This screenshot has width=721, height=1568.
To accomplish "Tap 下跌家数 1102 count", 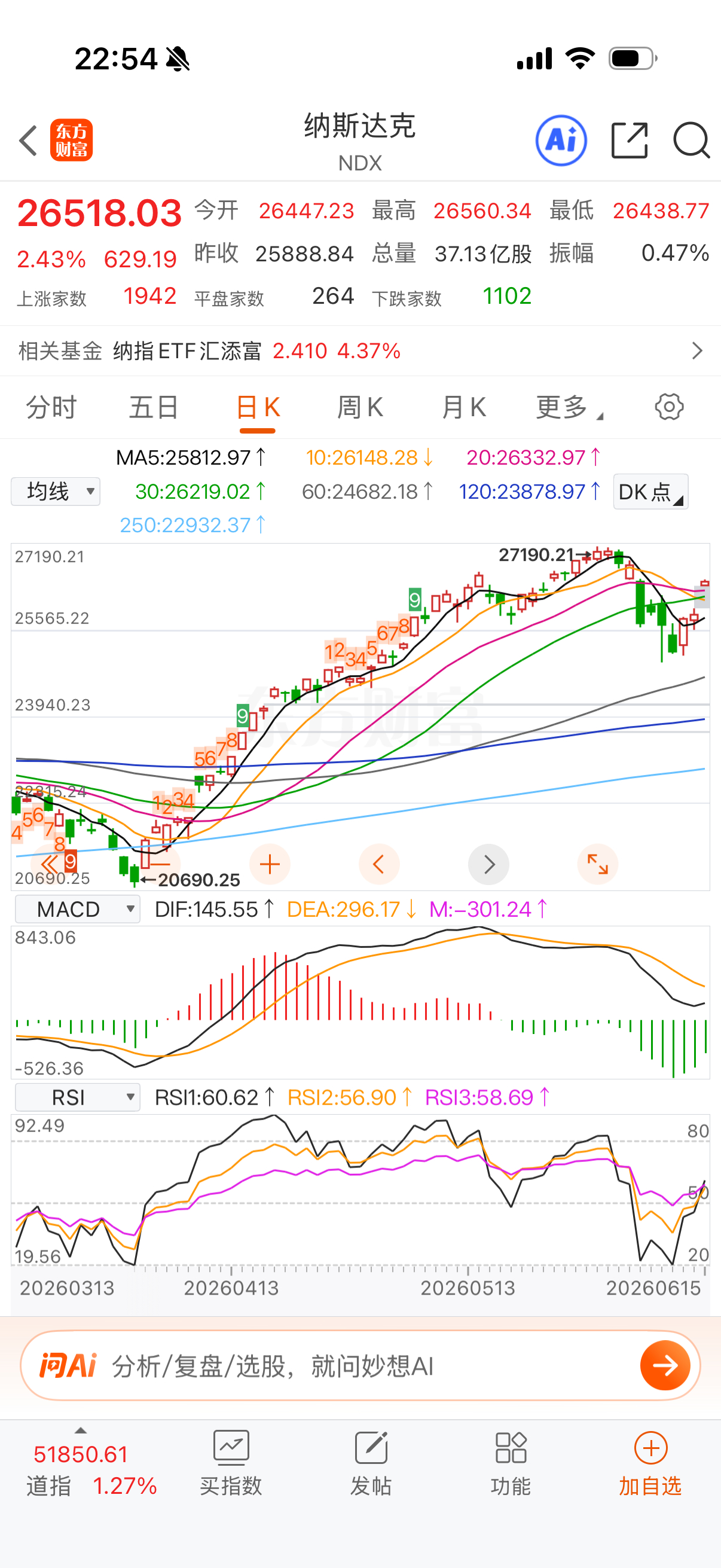I will pos(451,297).
